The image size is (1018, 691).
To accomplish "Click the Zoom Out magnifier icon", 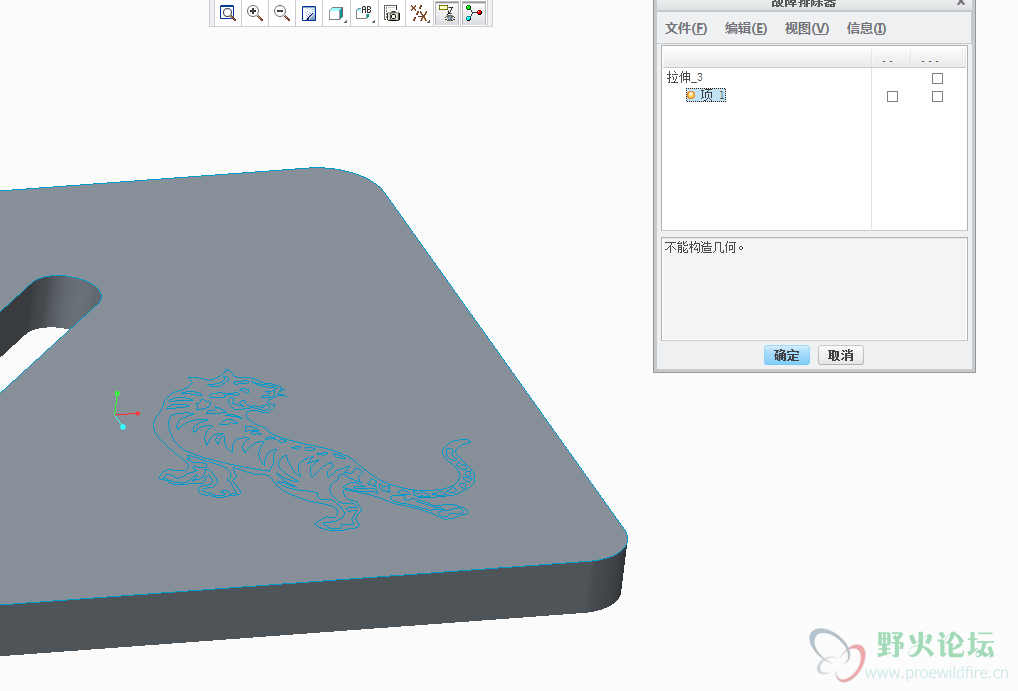I will 282,13.
